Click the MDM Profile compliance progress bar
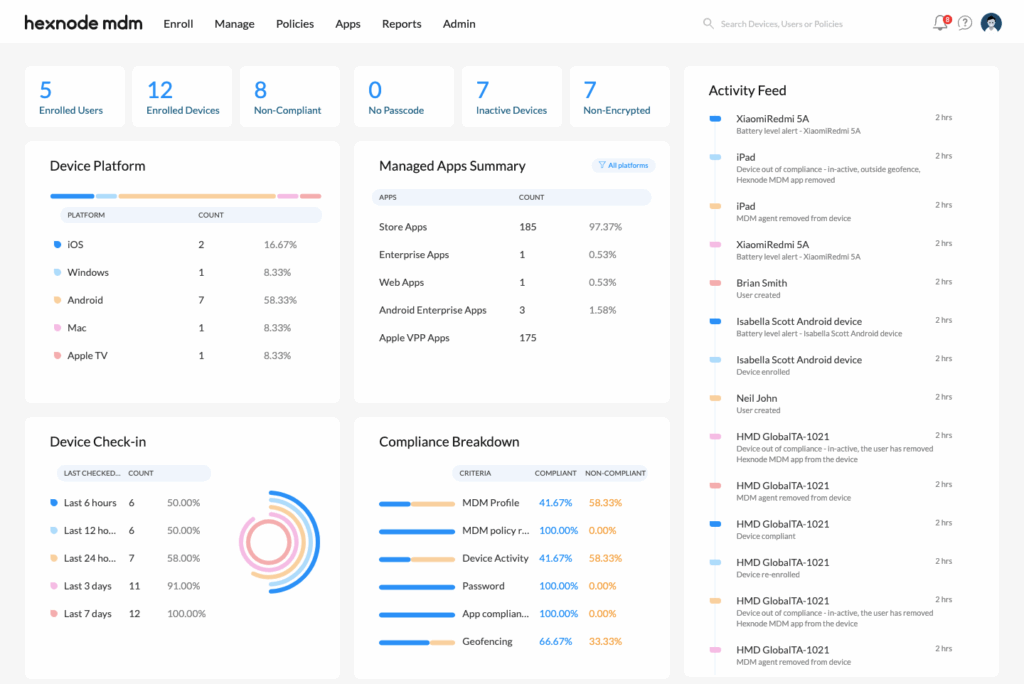This screenshot has width=1024, height=684. click(x=416, y=503)
